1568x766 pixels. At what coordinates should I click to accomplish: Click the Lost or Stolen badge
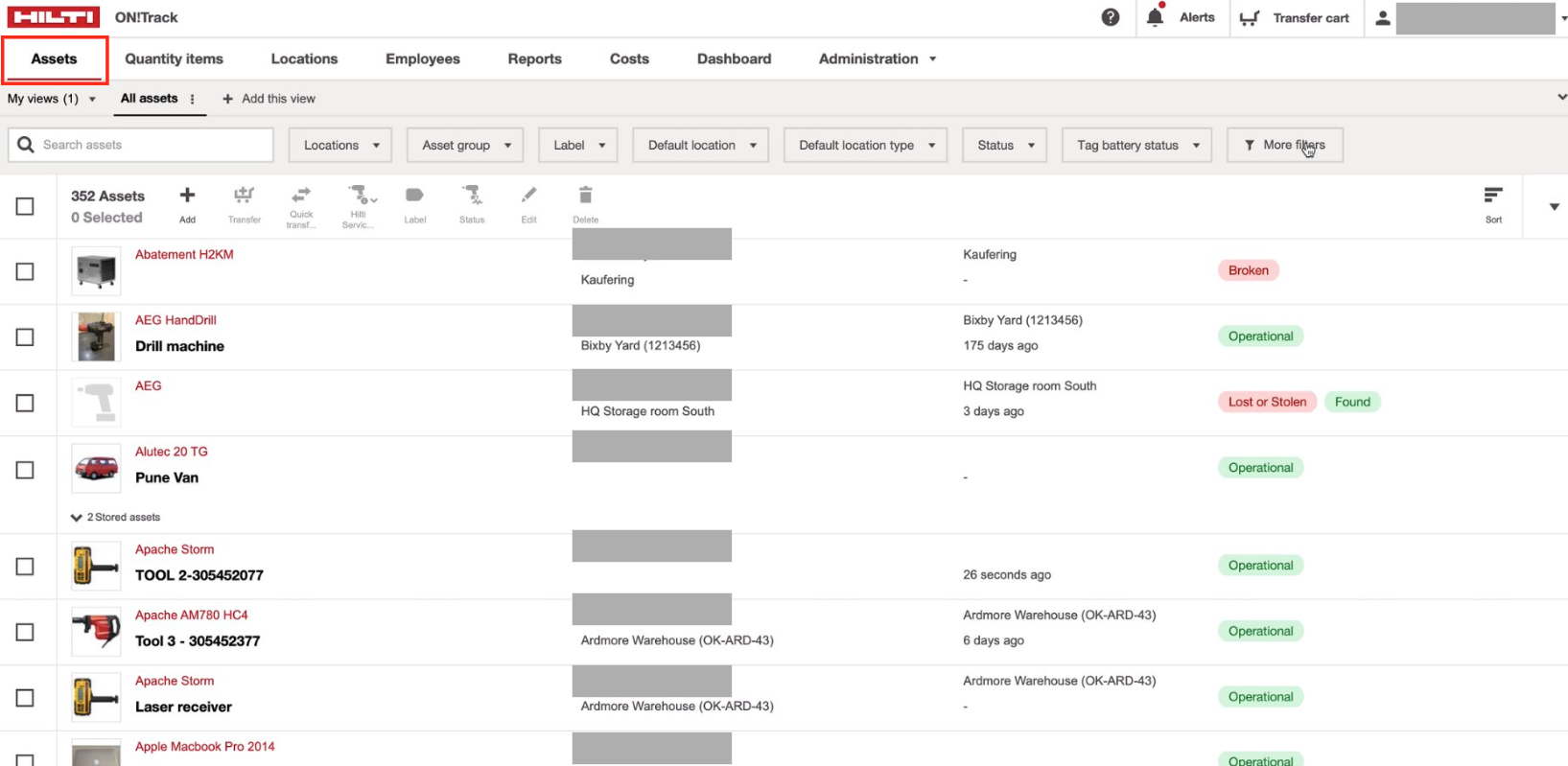(x=1267, y=402)
